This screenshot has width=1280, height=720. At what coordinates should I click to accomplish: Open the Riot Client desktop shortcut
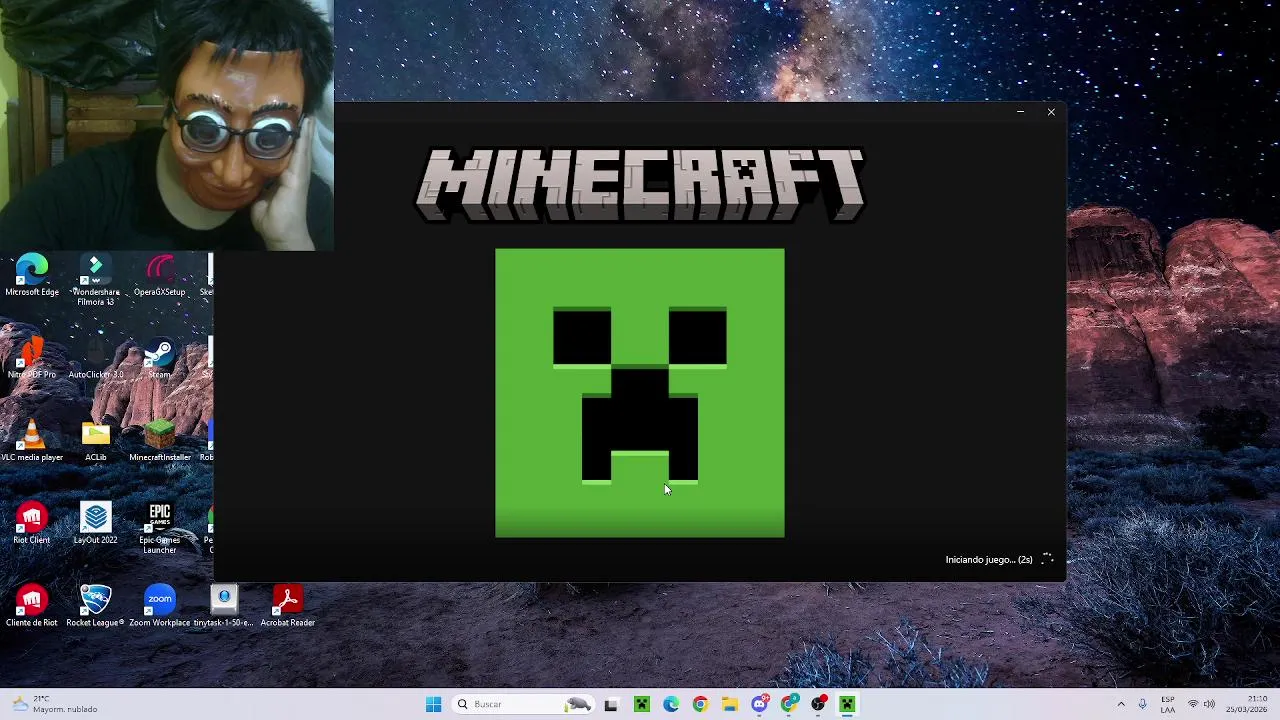pos(32,523)
